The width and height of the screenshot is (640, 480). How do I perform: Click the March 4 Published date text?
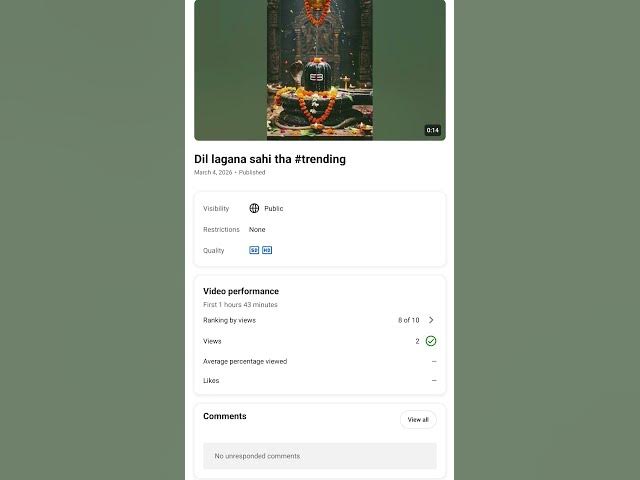tap(230, 172)
